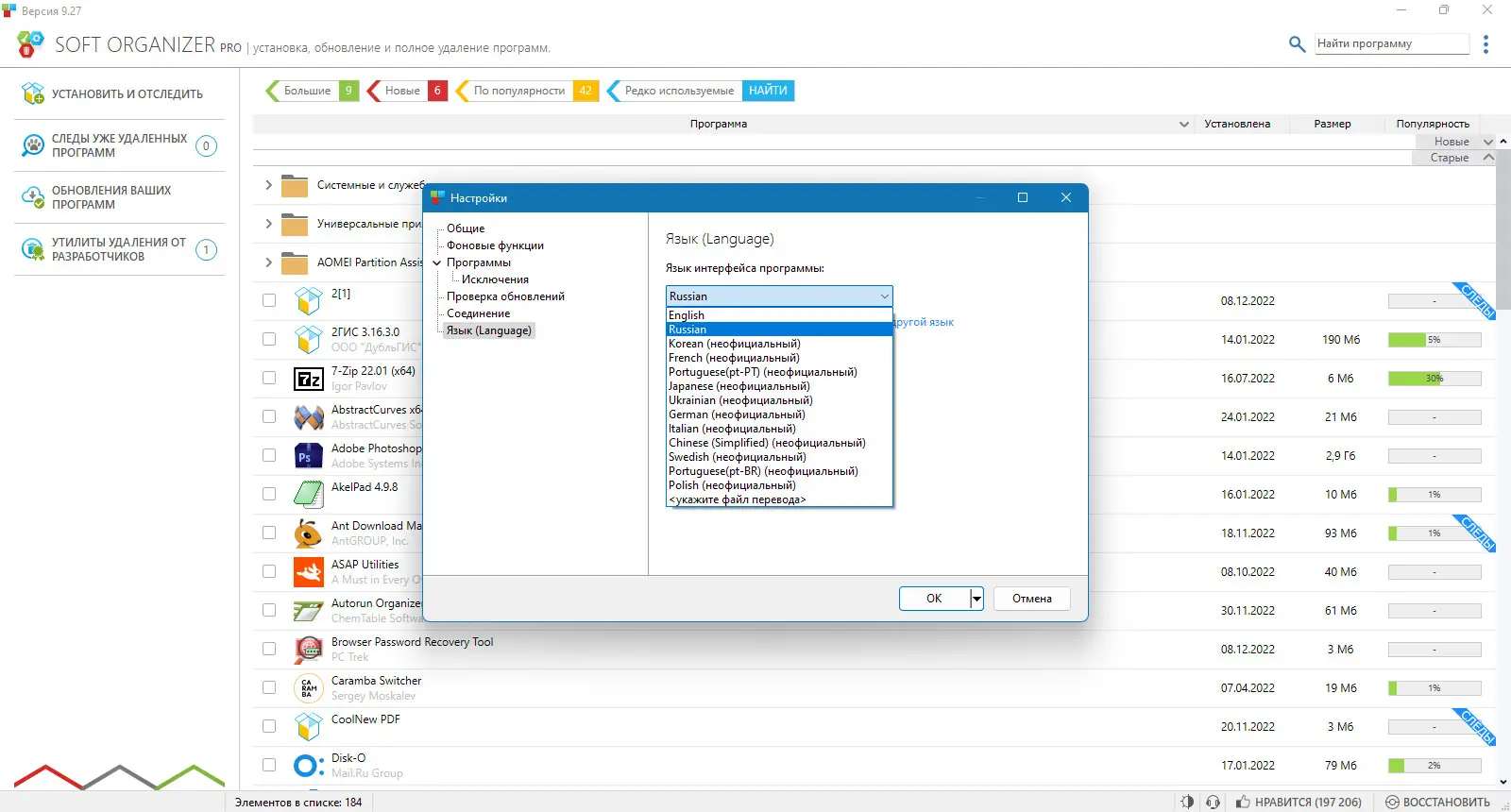Click the developer uninstall utilities icon
Screen dimensions: 1511x812
[33, 249]
